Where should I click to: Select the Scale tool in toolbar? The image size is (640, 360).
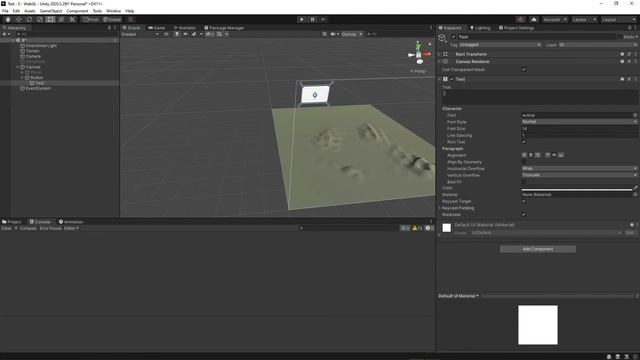pos(40,19)
